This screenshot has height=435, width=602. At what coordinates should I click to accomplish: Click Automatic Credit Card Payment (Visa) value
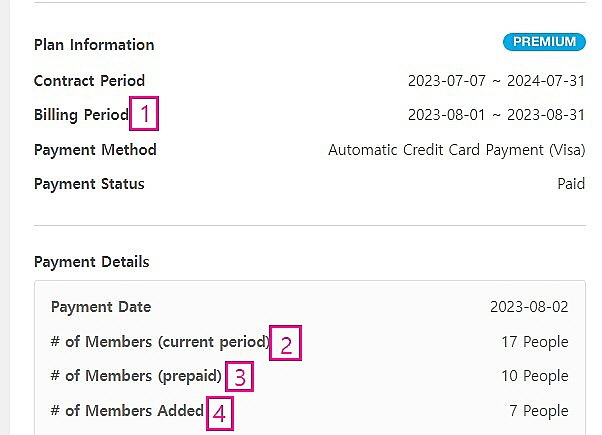click(457, 150)
